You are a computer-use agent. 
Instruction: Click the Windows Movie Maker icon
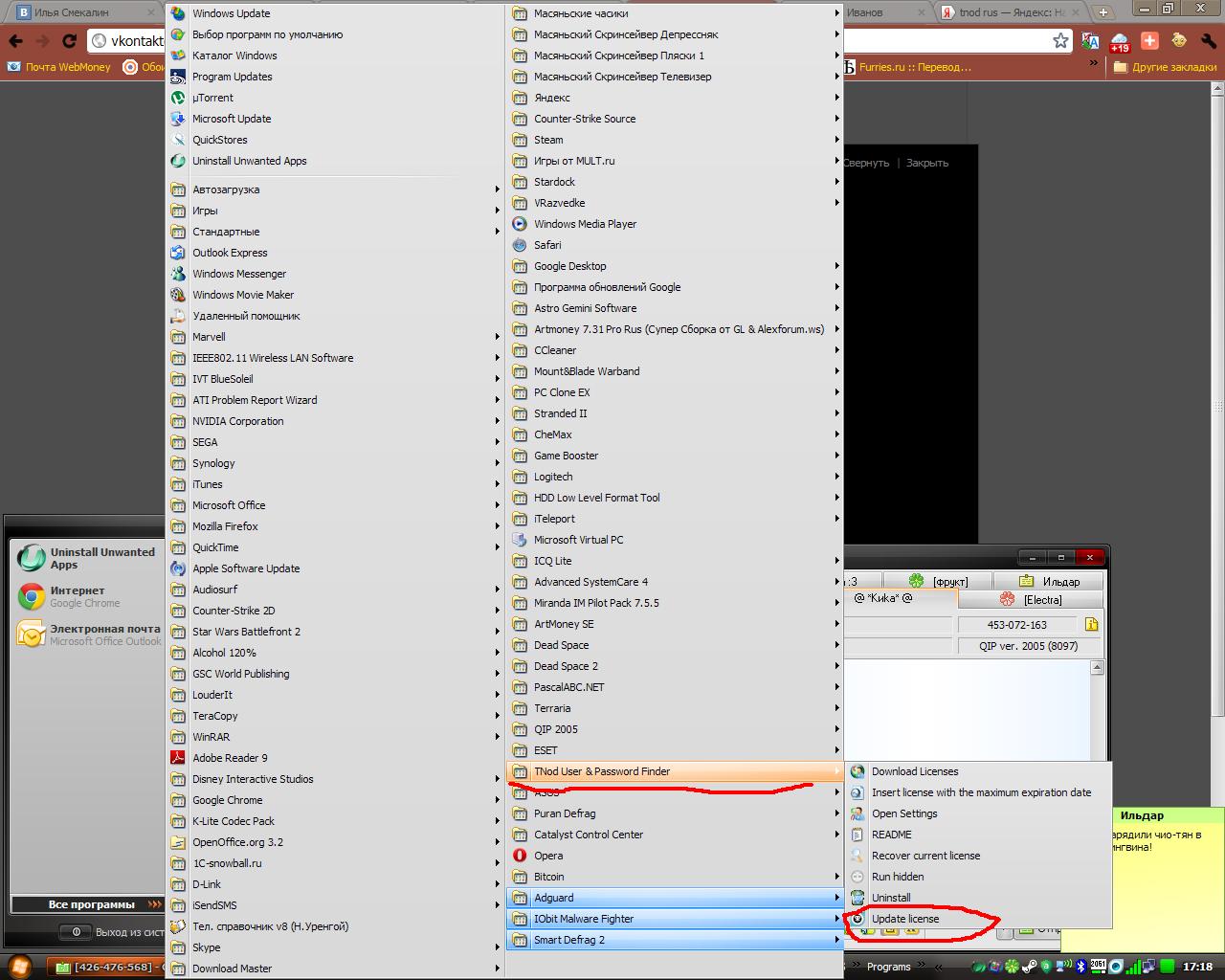[178, 295]
